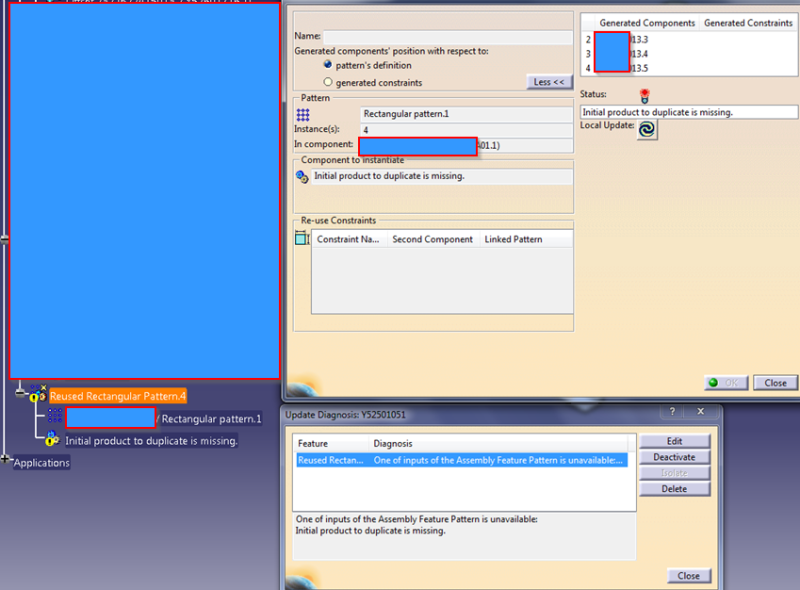Click the Reused Rectangular Pattern.4 tree icon

(38, 394)
